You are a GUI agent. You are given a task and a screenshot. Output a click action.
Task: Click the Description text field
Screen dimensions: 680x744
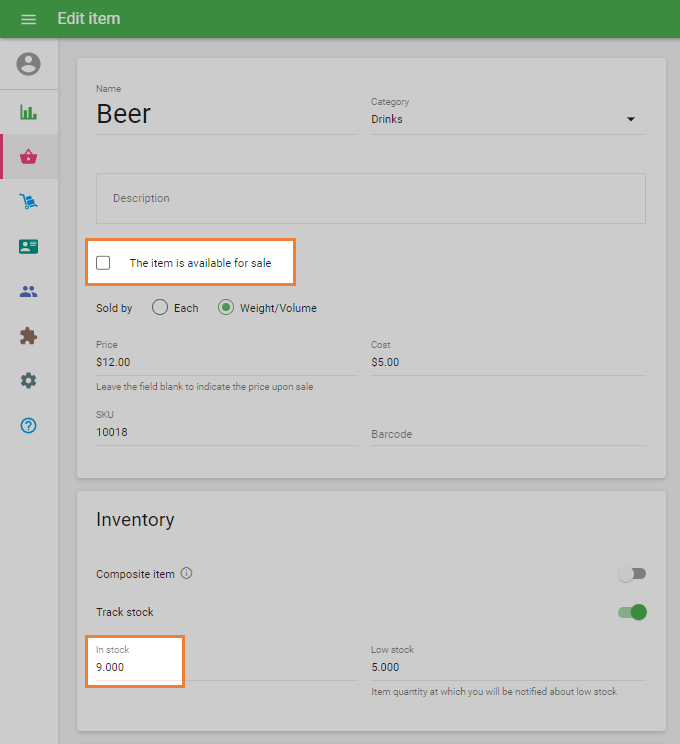370,198
